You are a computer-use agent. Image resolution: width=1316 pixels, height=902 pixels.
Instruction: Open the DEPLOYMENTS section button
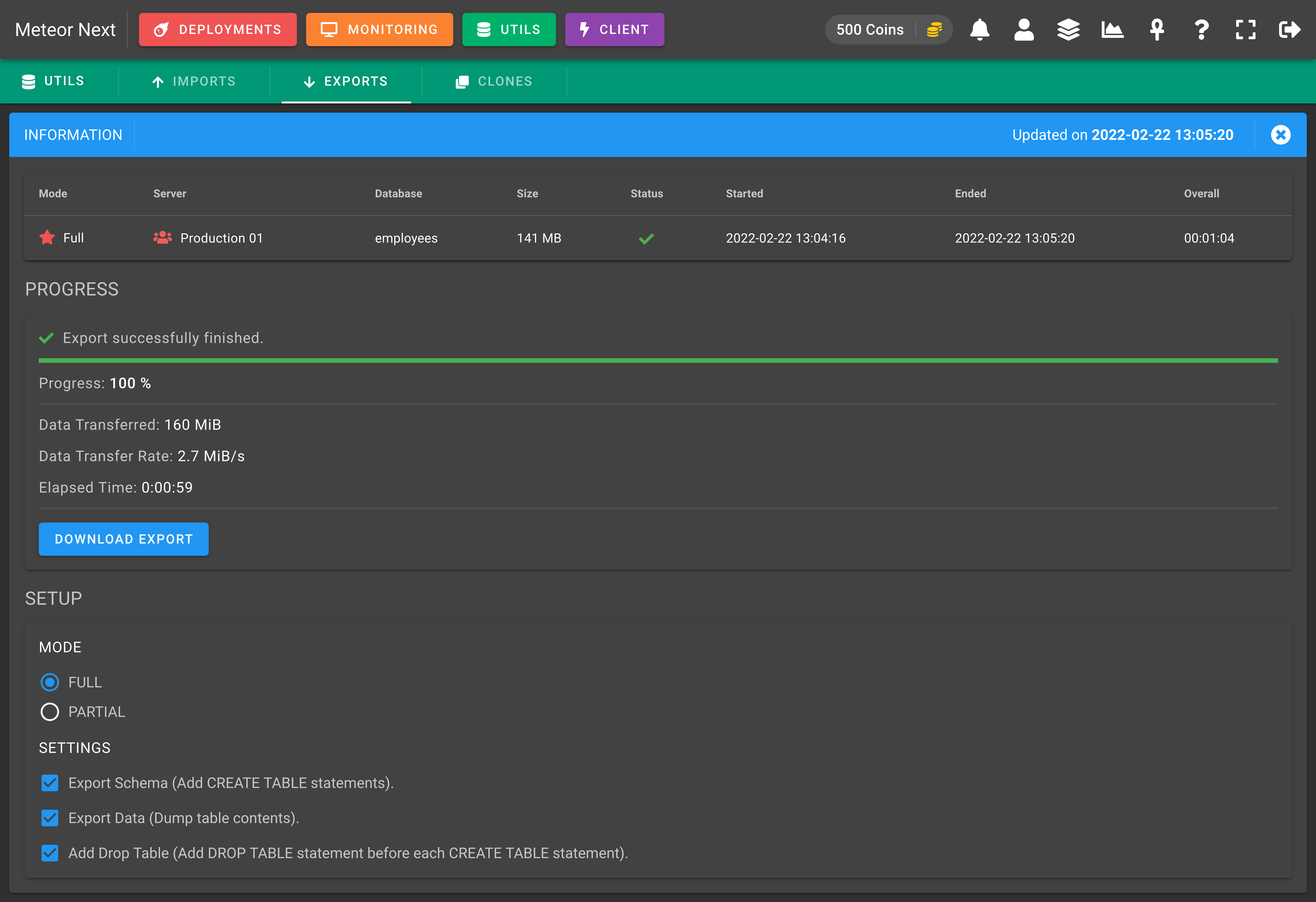click(217, 30)
